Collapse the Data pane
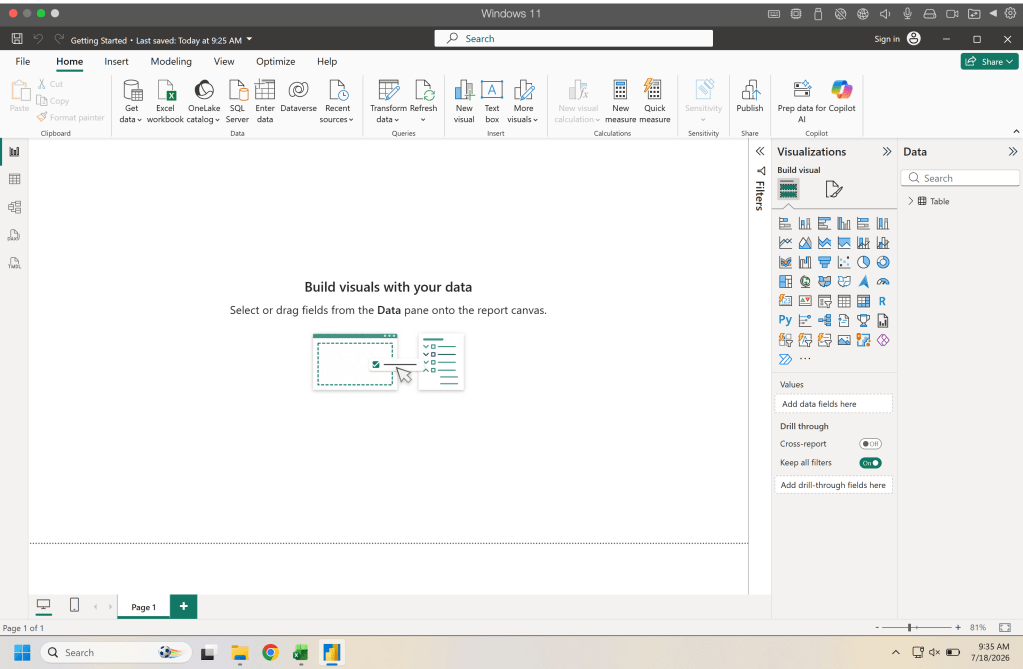 point(1013,151)
